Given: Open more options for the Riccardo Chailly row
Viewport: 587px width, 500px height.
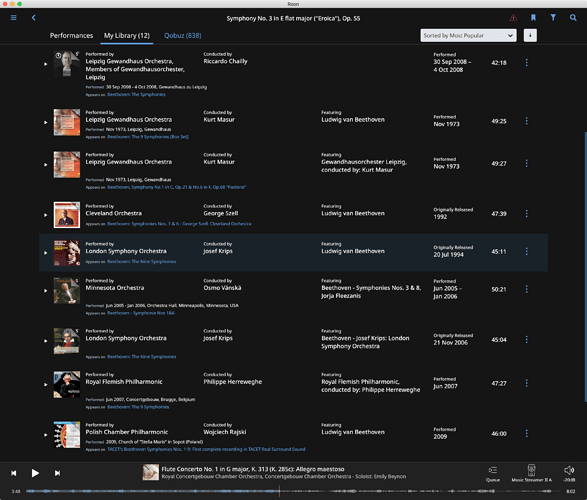Looking at the screenshot, I should pyautogui.click(x=526, y=62).
